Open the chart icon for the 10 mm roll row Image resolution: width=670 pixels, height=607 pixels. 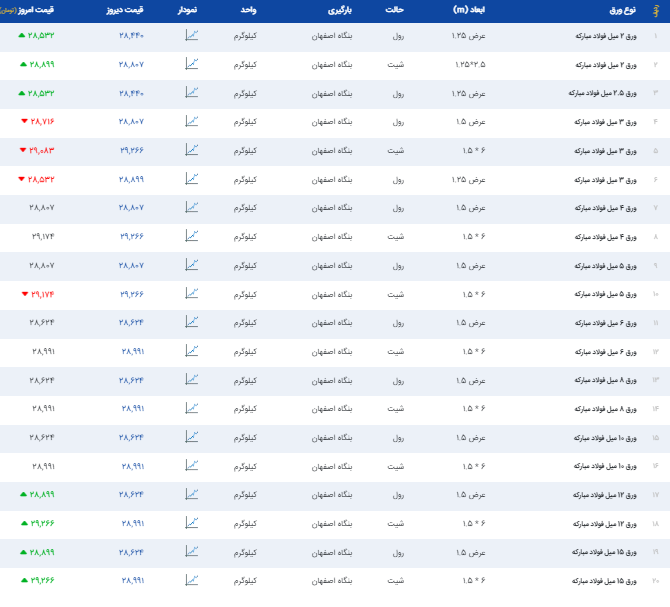pos(192,438)
